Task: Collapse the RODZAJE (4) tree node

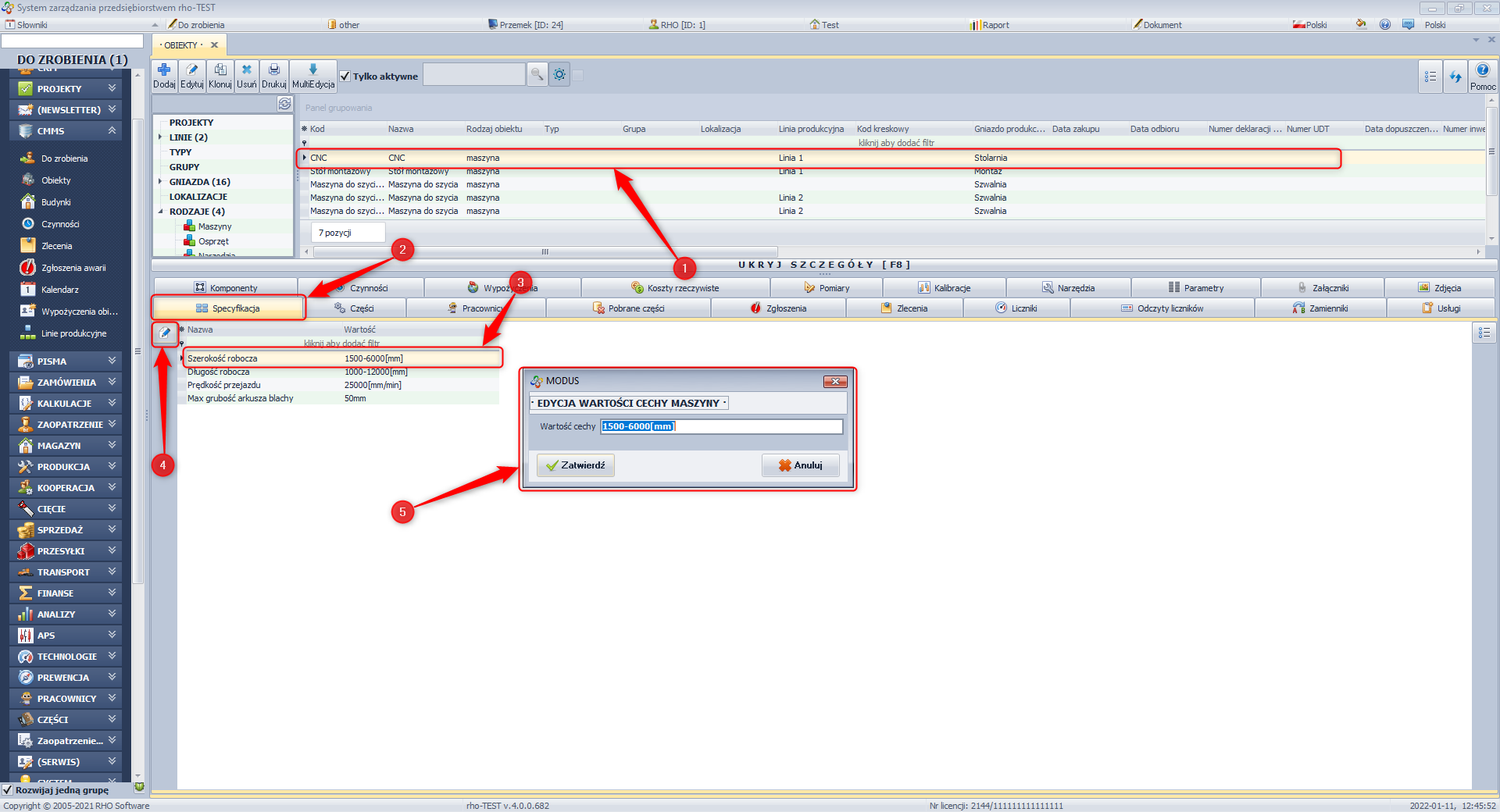Action: click(x=161, y=212)
